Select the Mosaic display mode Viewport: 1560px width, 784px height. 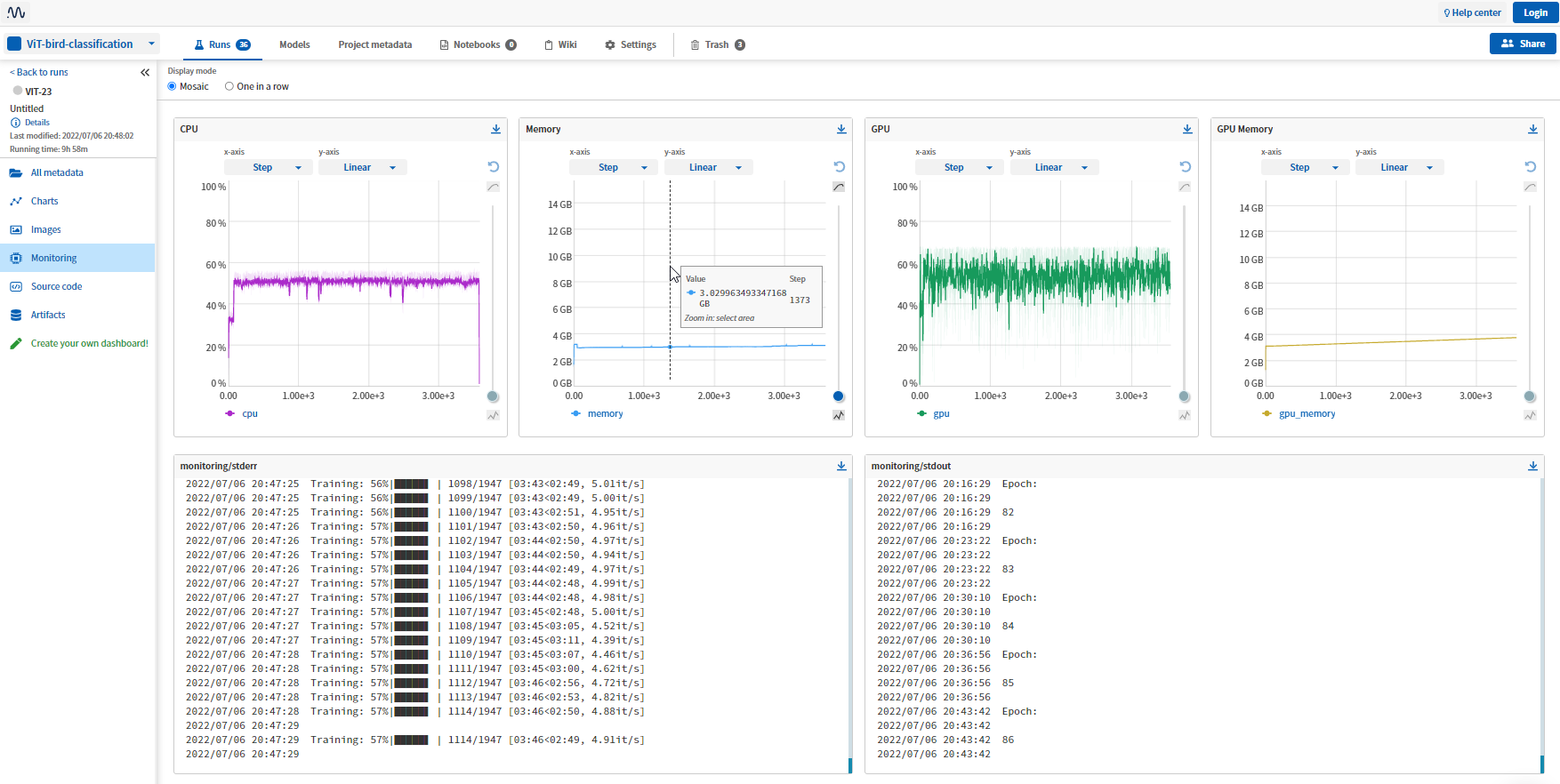coord(173,87)
